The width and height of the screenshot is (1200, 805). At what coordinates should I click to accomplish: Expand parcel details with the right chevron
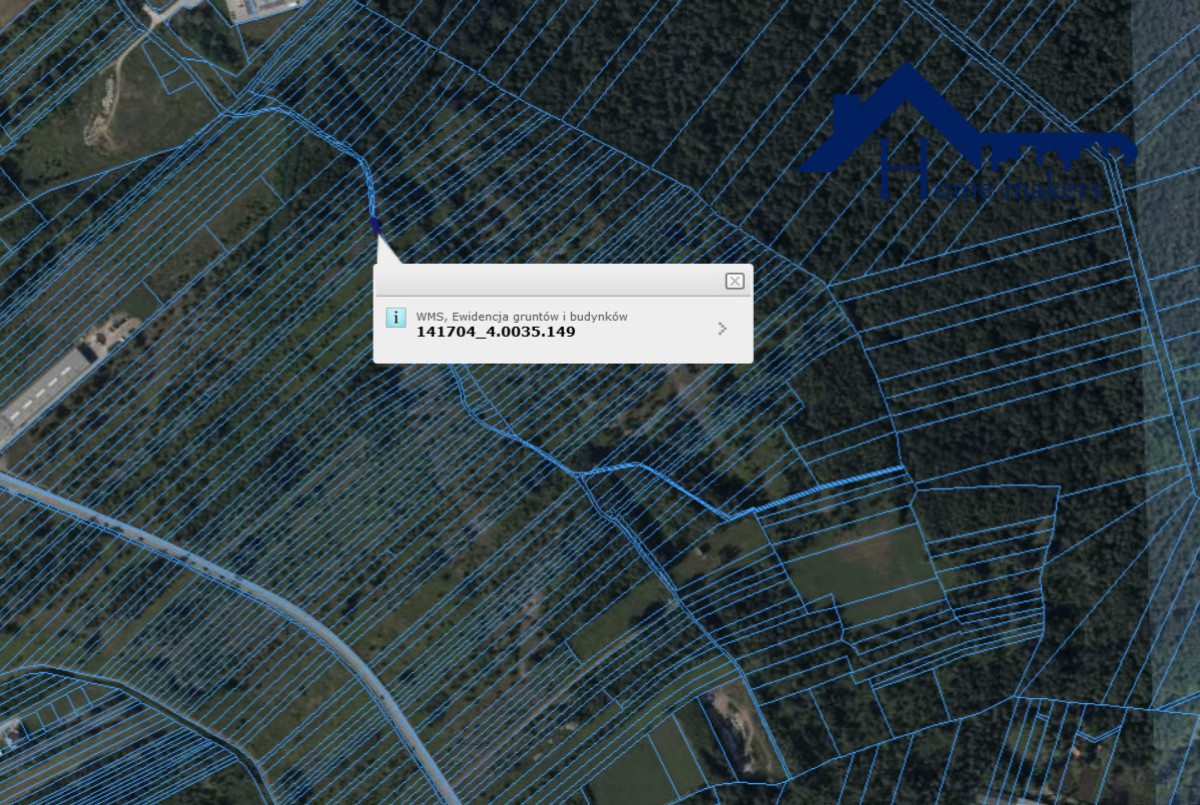pos(722,328)
